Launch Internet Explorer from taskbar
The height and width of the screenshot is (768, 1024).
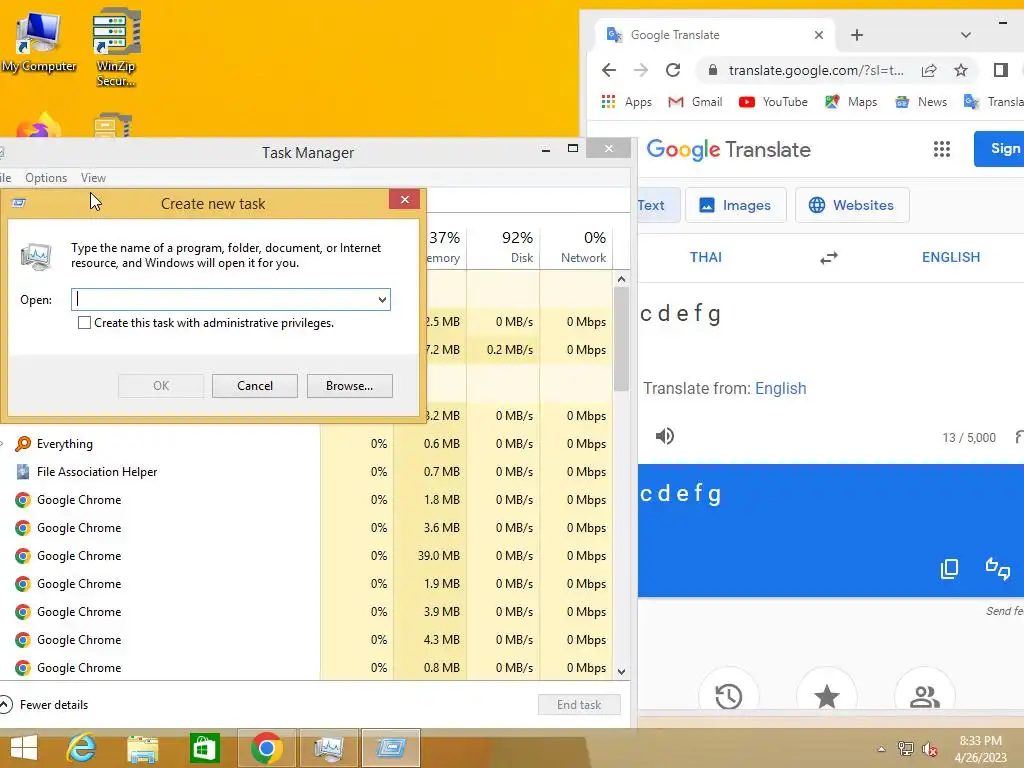point(82,748)
